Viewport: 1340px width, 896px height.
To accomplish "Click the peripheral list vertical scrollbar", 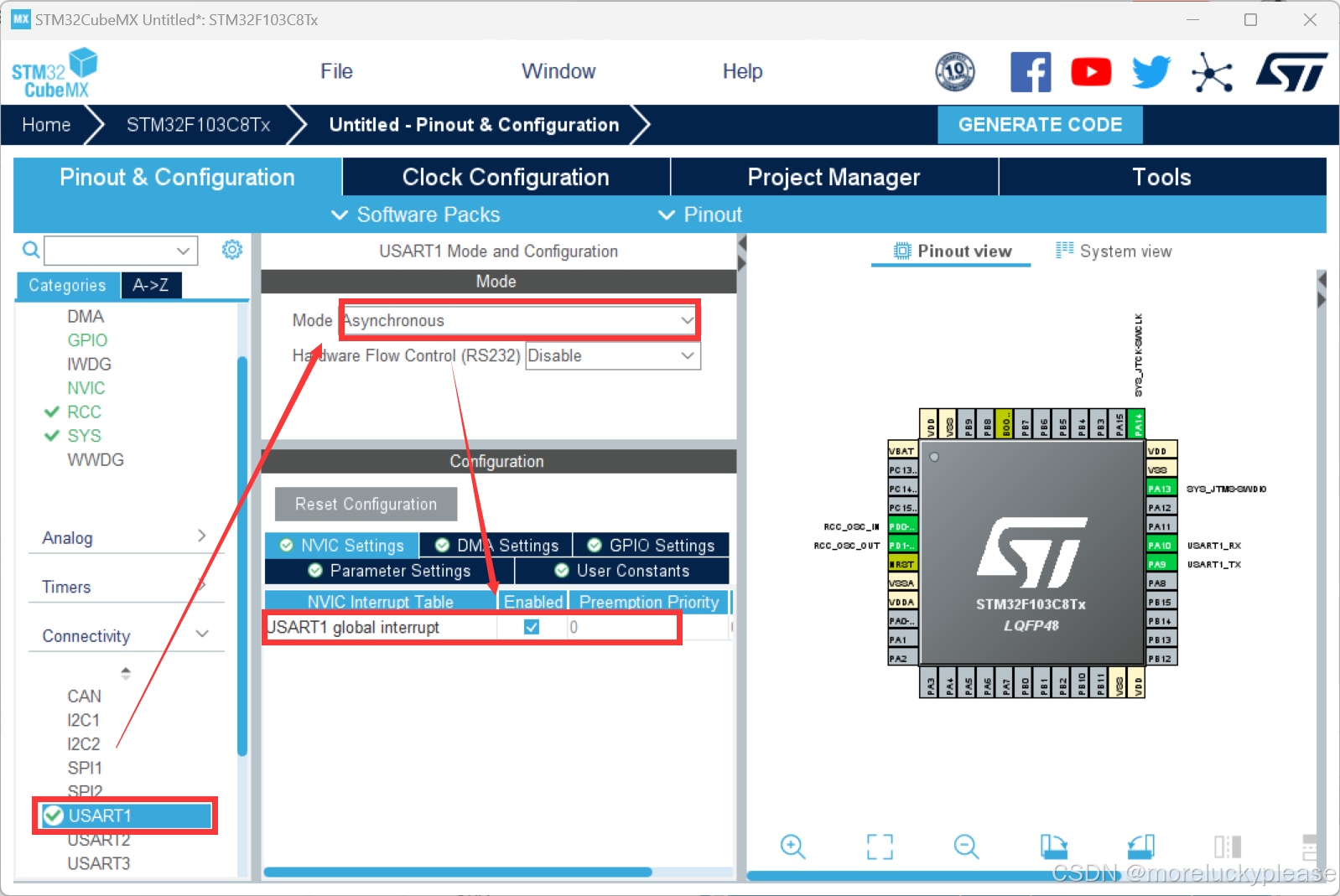I will click(242, 557).
